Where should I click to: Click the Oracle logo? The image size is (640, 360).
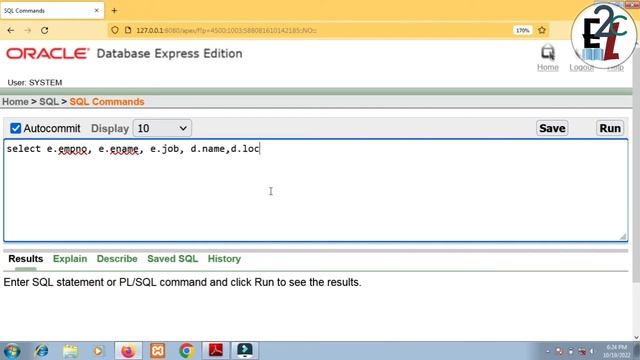[47, 53]
